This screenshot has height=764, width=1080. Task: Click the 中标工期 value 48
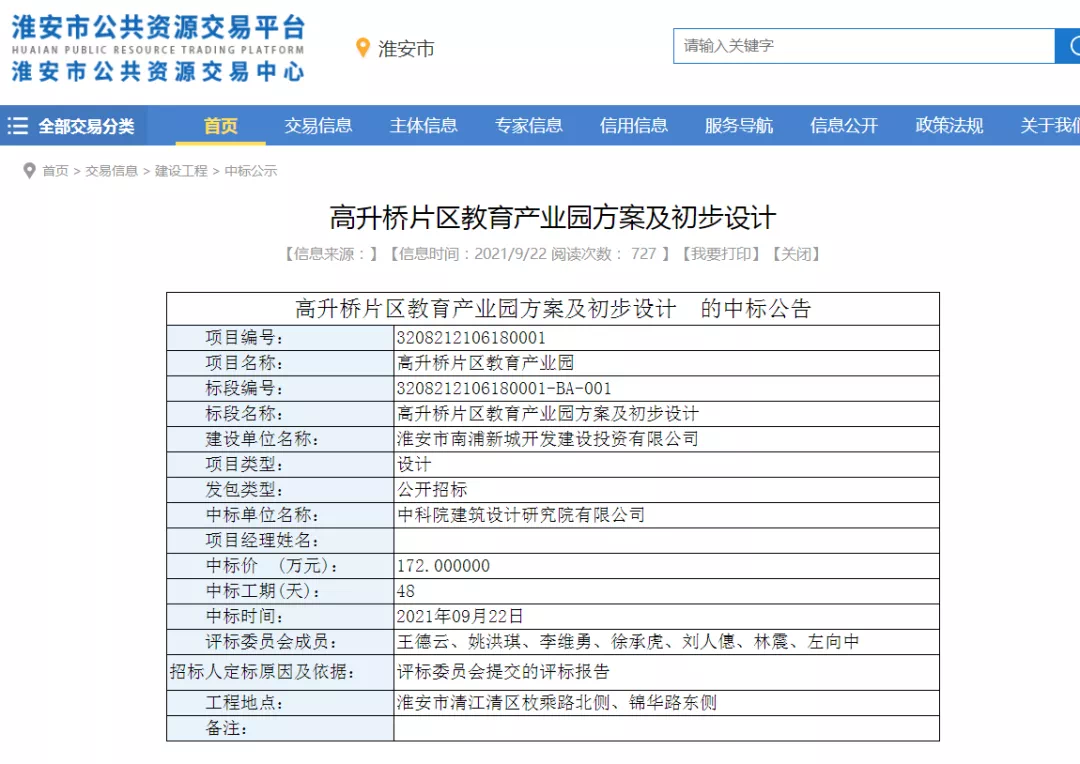tap(406, 592)
